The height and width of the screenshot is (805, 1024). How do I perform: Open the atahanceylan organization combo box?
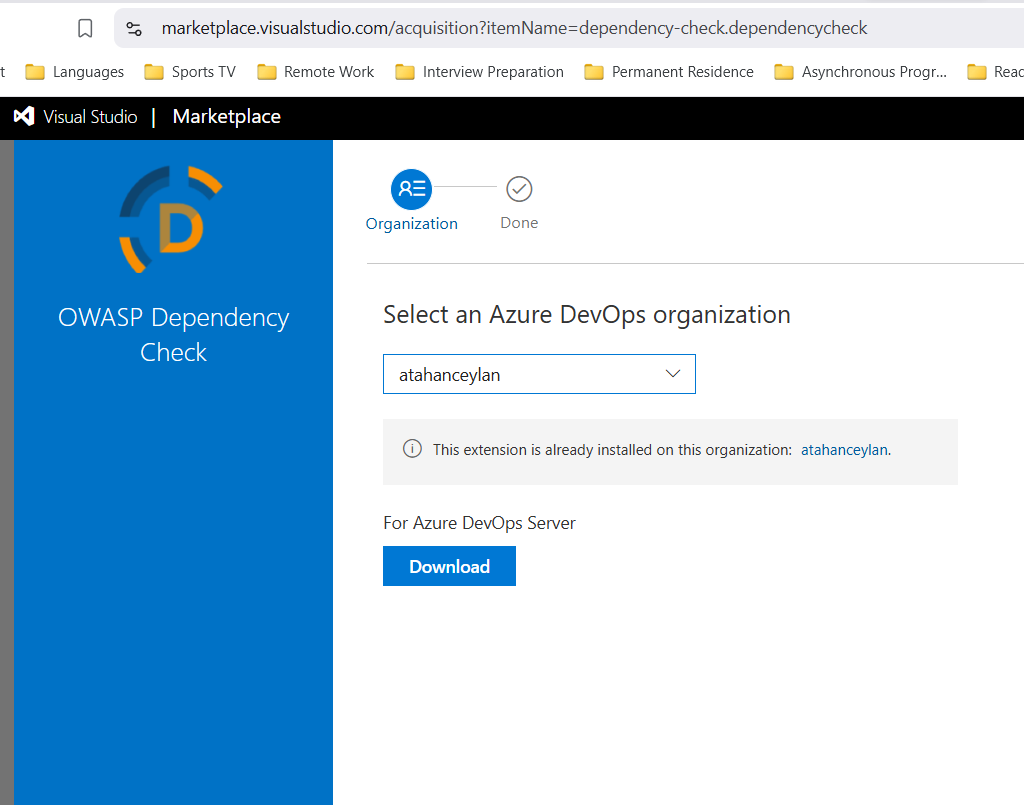tap(539, 374)
